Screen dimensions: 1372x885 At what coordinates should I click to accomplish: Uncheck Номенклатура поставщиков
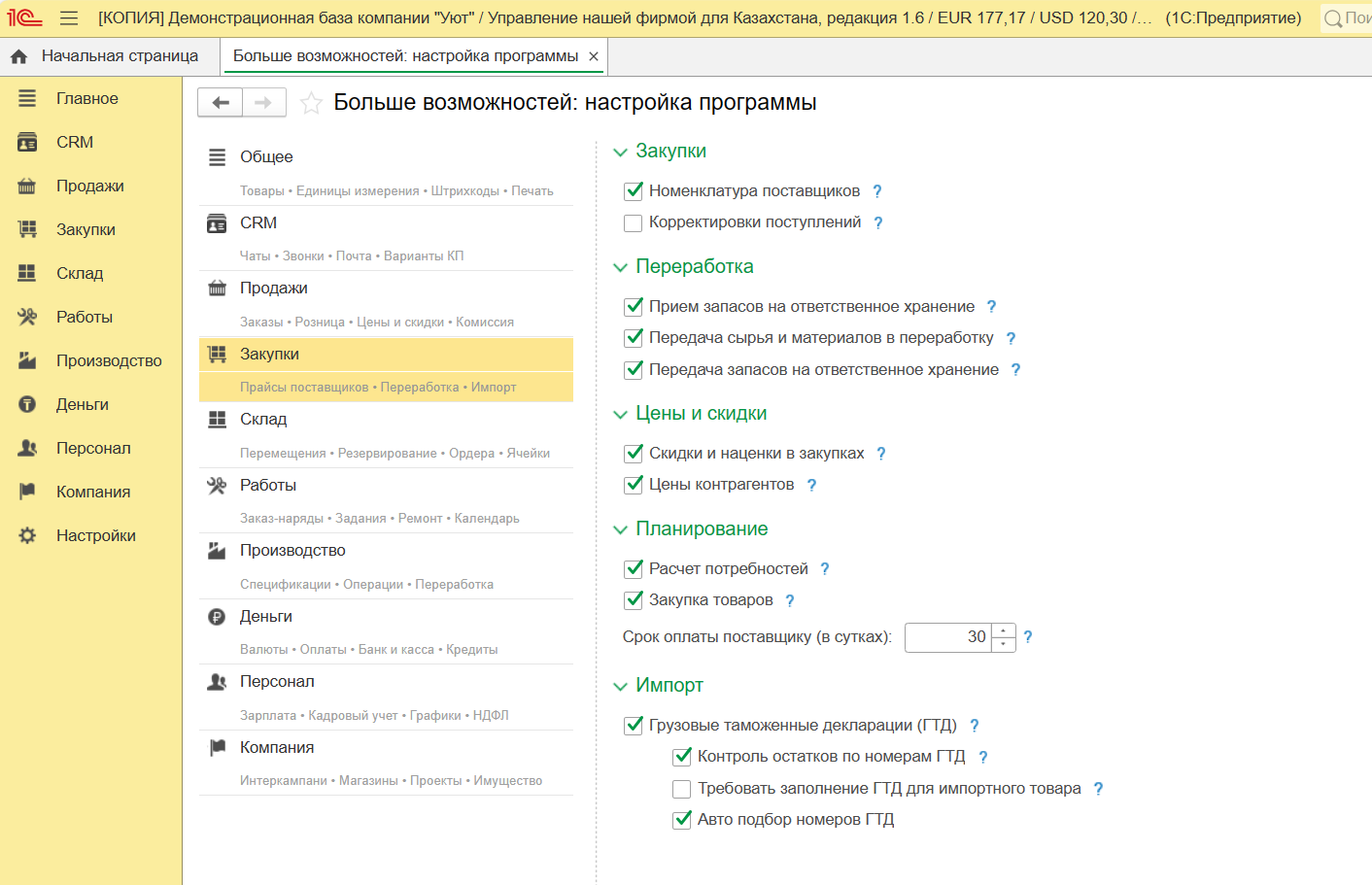point(634,191)
